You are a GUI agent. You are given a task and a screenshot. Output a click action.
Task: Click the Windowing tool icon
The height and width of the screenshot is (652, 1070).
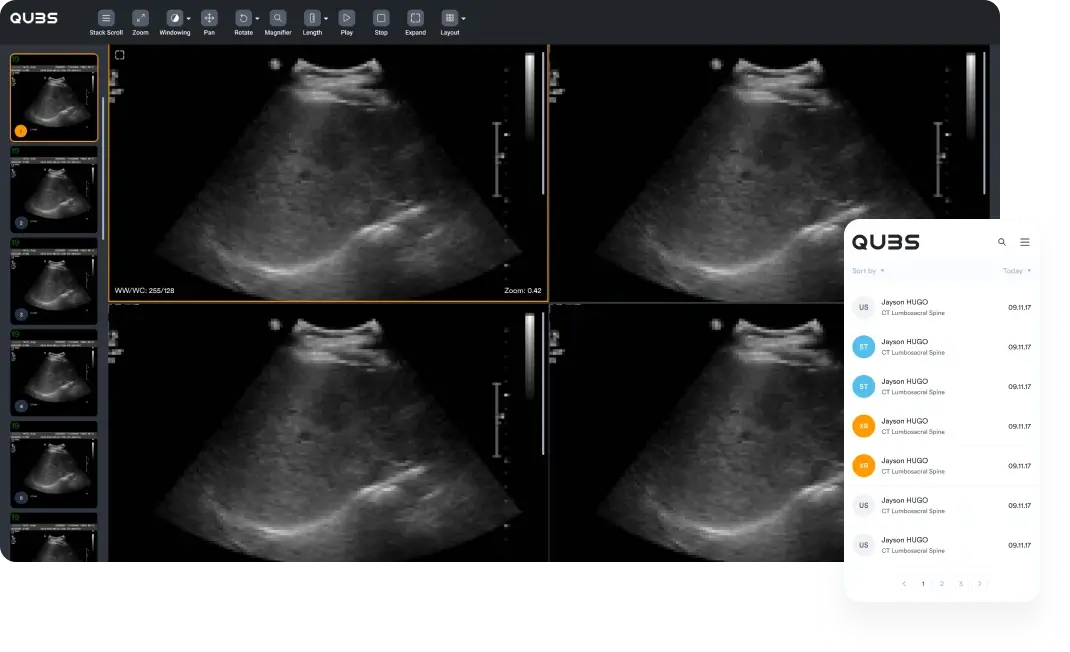[173, 18]
